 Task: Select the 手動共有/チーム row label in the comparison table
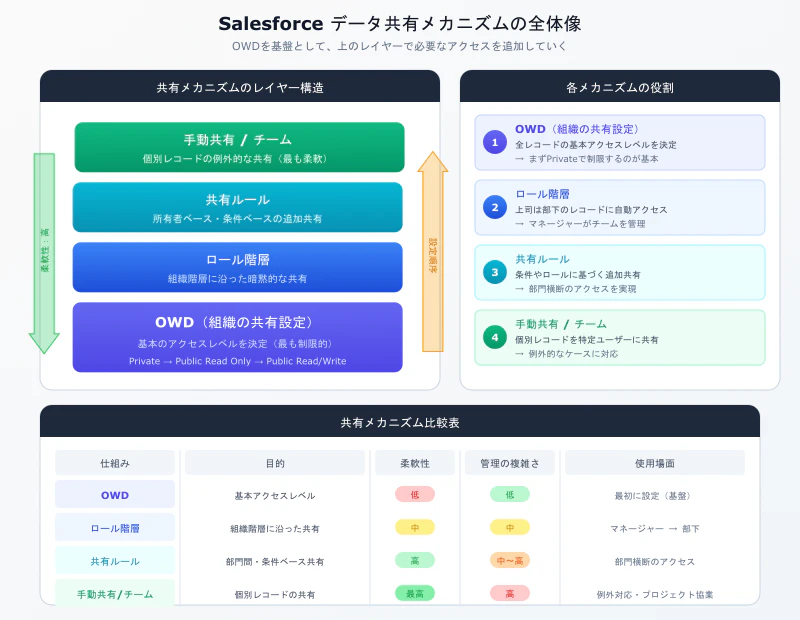coord(115,594)
